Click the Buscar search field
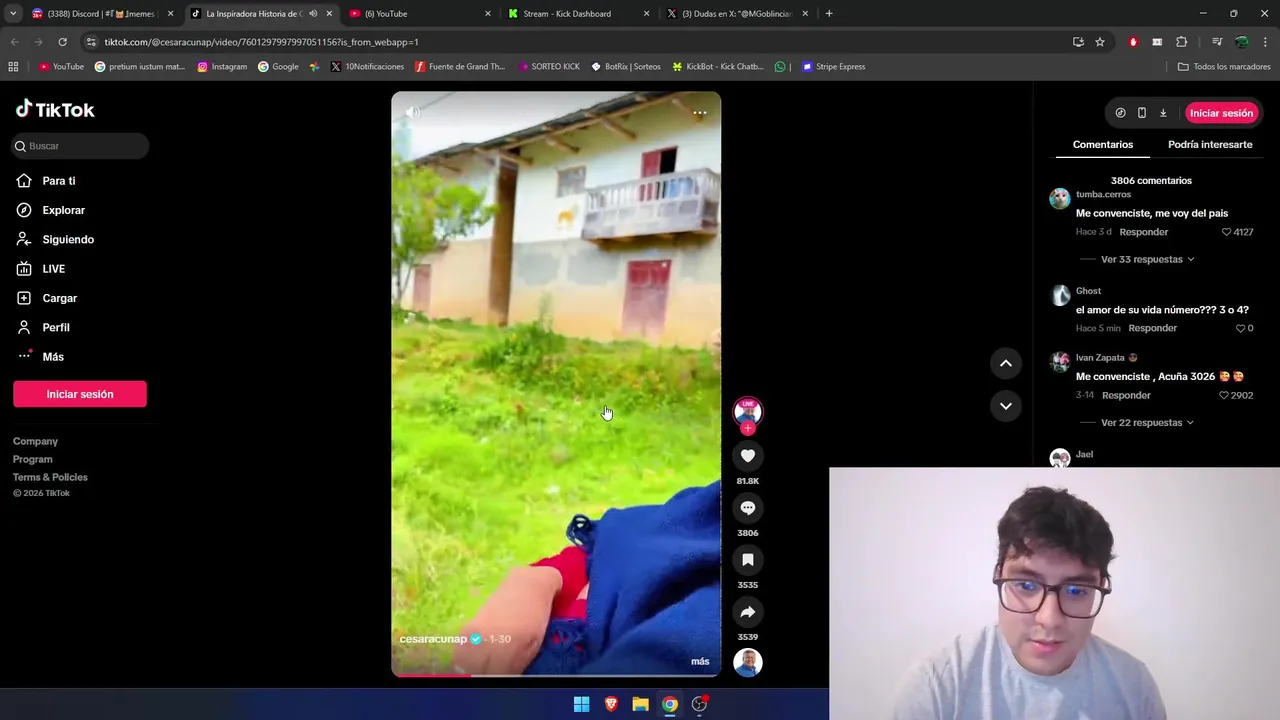This screenshot has width=1280, height=720. click(x=81, y=146)
